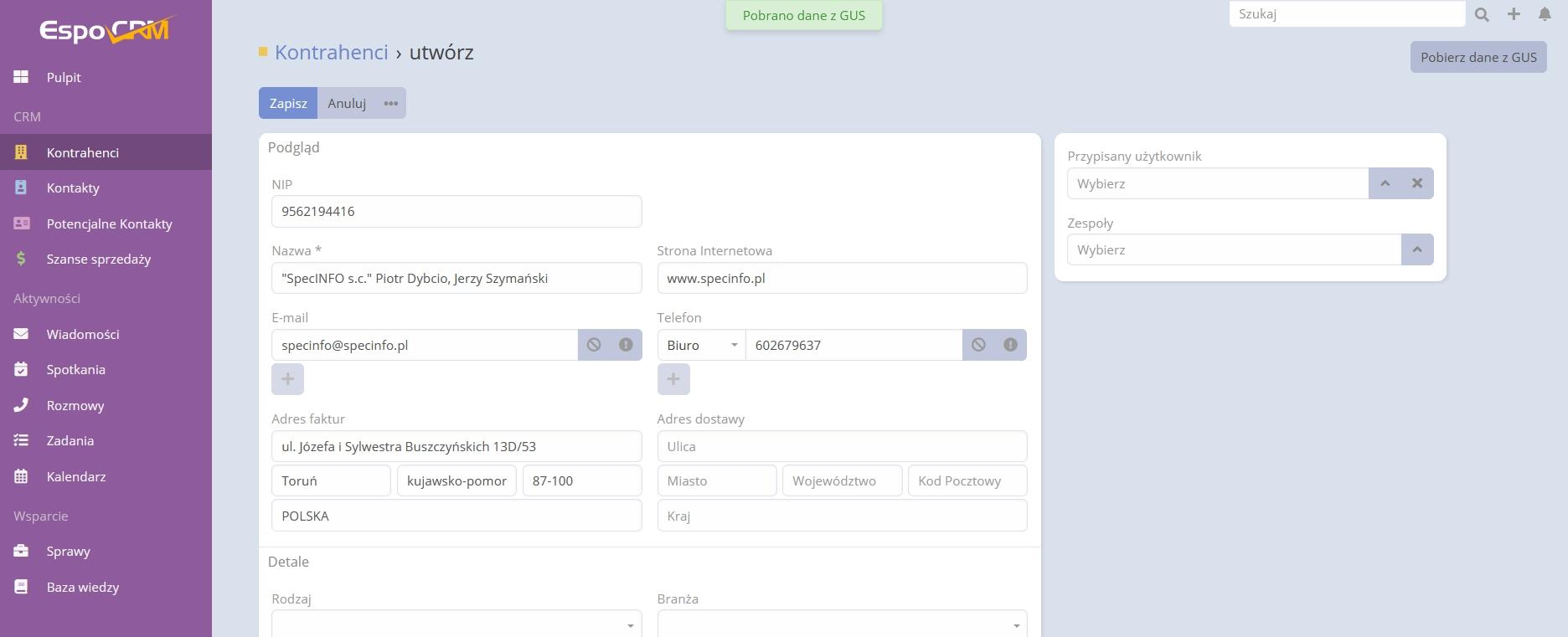Screen dimensions: 1568x637
Task: Click the Nazwa input field
Action: (456, 278)
